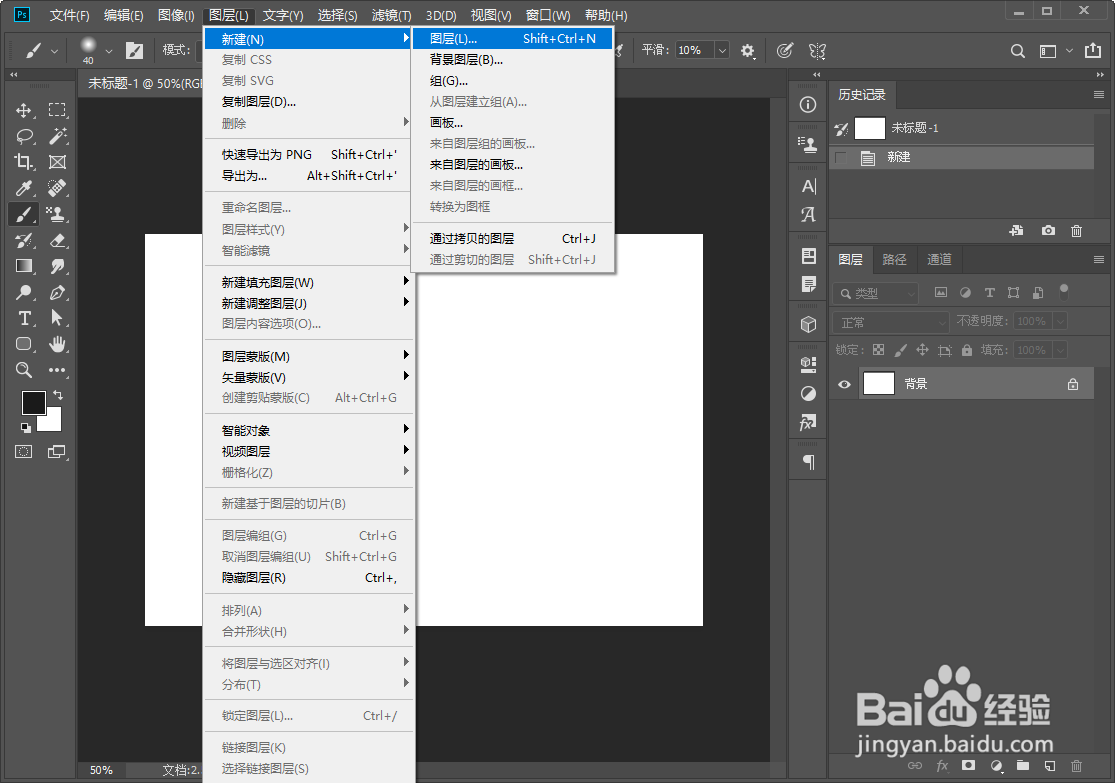Set history brush source for 新建 state
This screenshot has height=783, width=1115.
[x=841, y=157]
